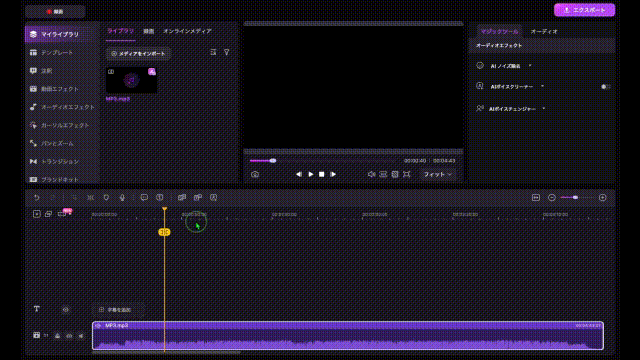Click the preview playback progress slider handle
Screen dimensions: 640x360
273,161
